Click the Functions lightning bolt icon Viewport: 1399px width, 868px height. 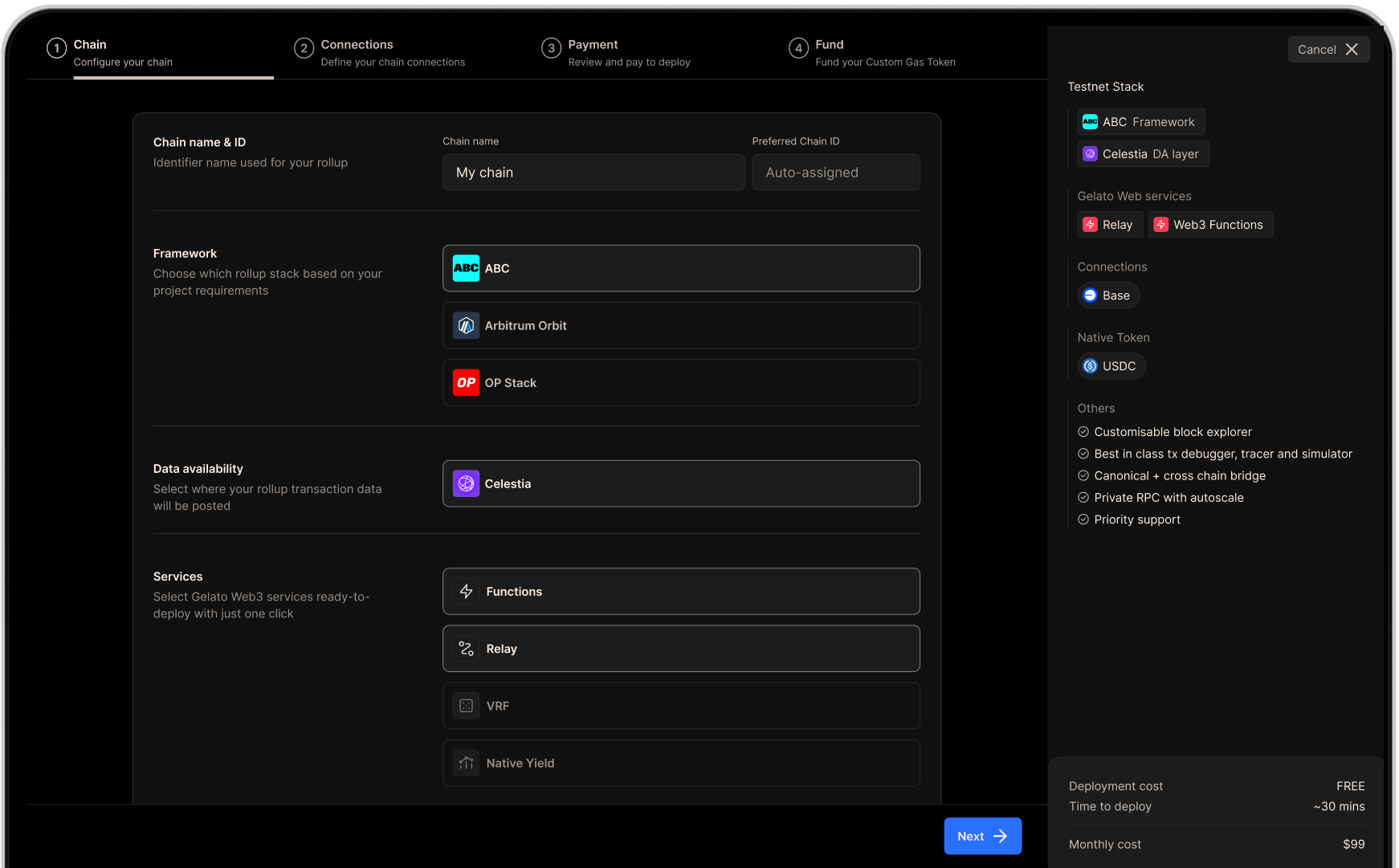466,592
